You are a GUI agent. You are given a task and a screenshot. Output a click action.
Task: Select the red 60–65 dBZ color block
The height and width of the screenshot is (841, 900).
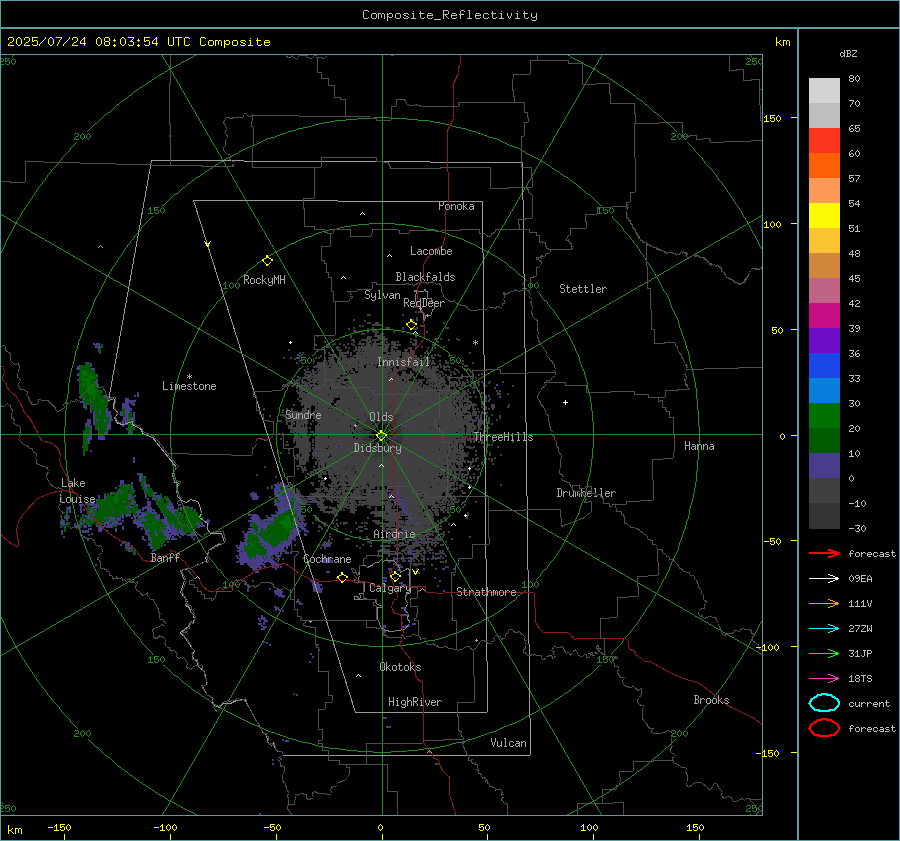[824, 141]
